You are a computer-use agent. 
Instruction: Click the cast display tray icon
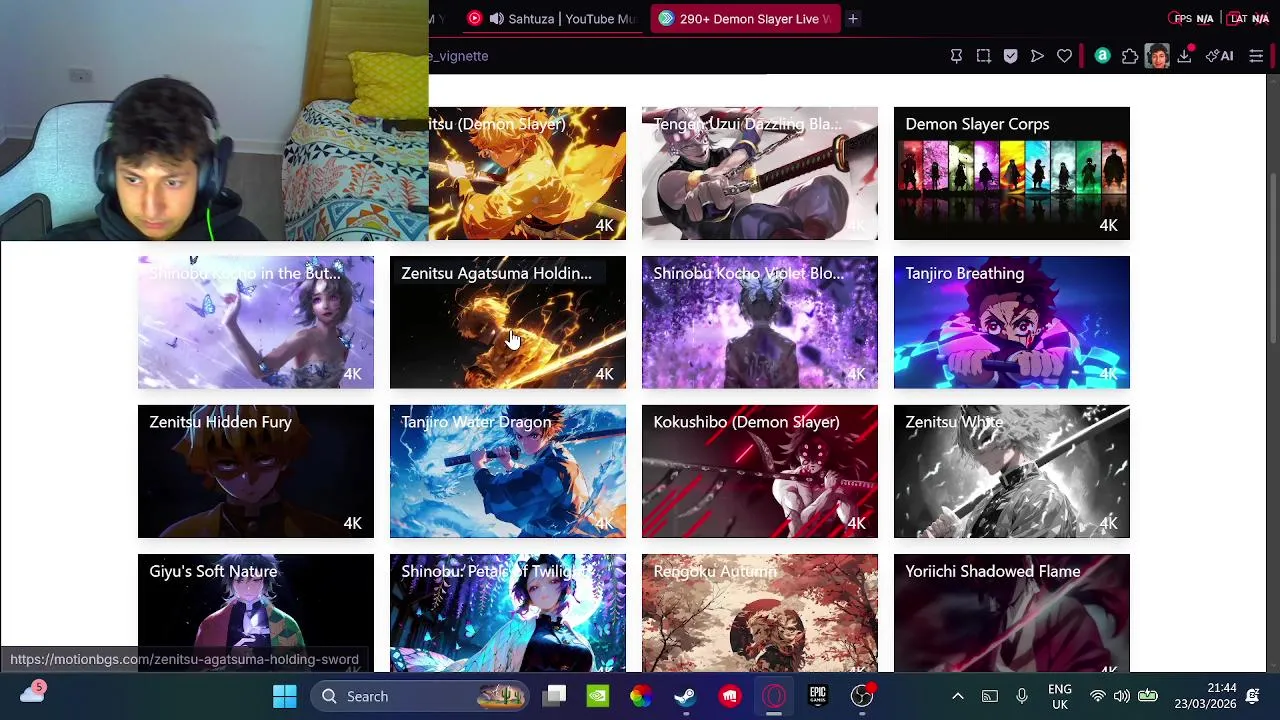(x=989, y=696)
